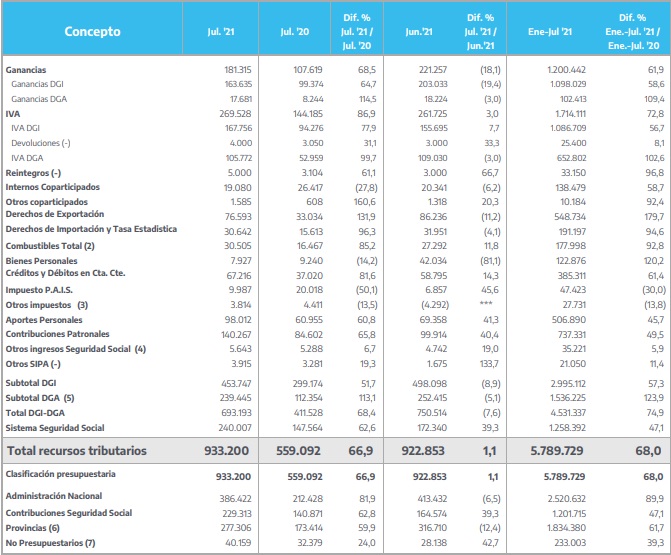Click the 'Provincias (6)' row label
This screenshot has width=671, height=555.
click(33, 528)
